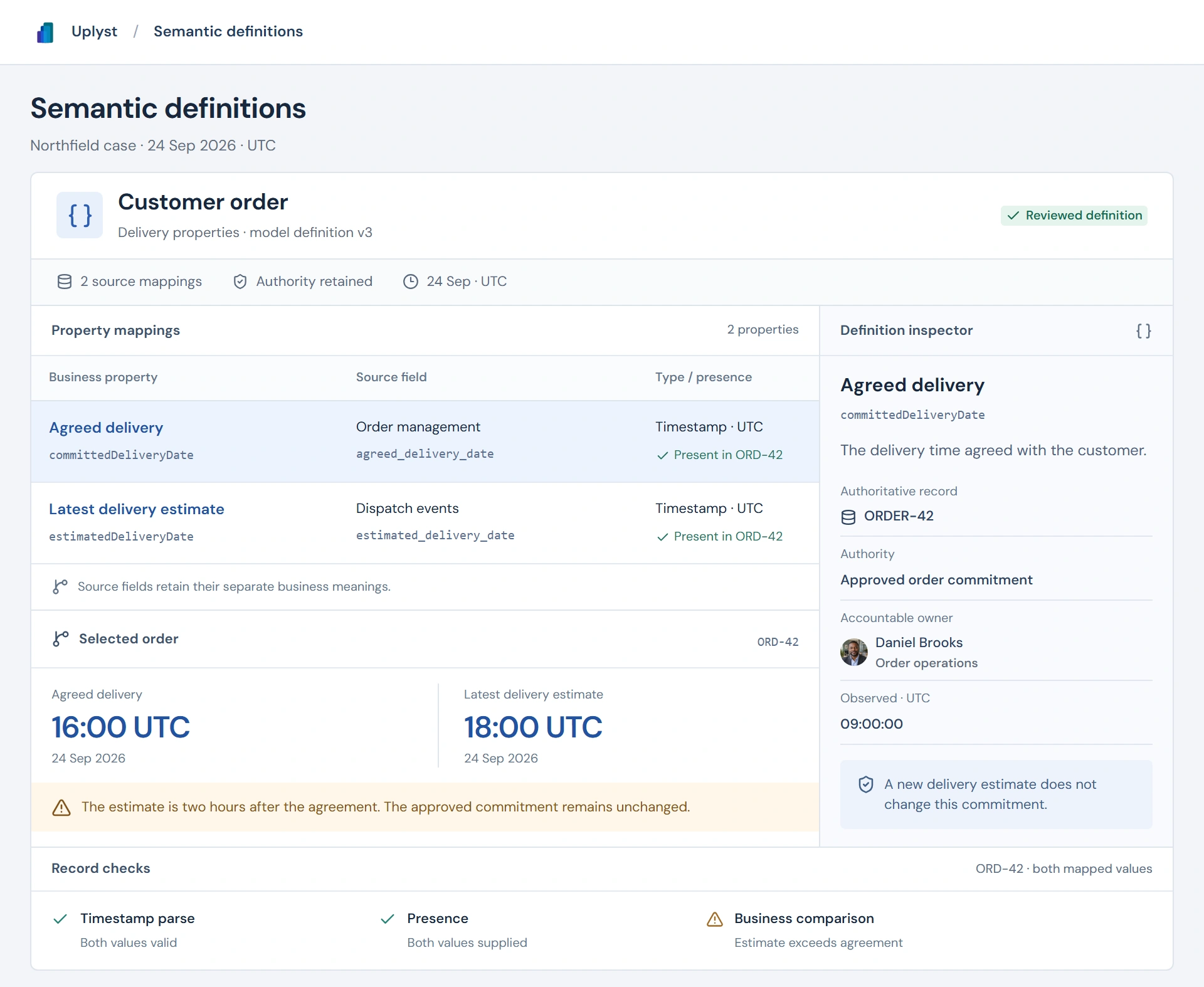Click the Uplyst logo icon
Viewport: 1204px width, 987px height.
point(45,32)
